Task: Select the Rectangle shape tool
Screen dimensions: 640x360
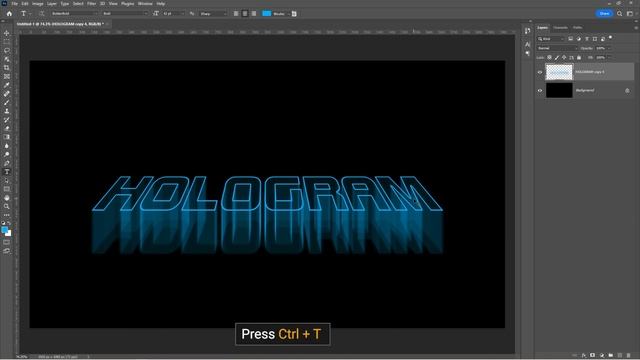Action: tap(7, 189)
